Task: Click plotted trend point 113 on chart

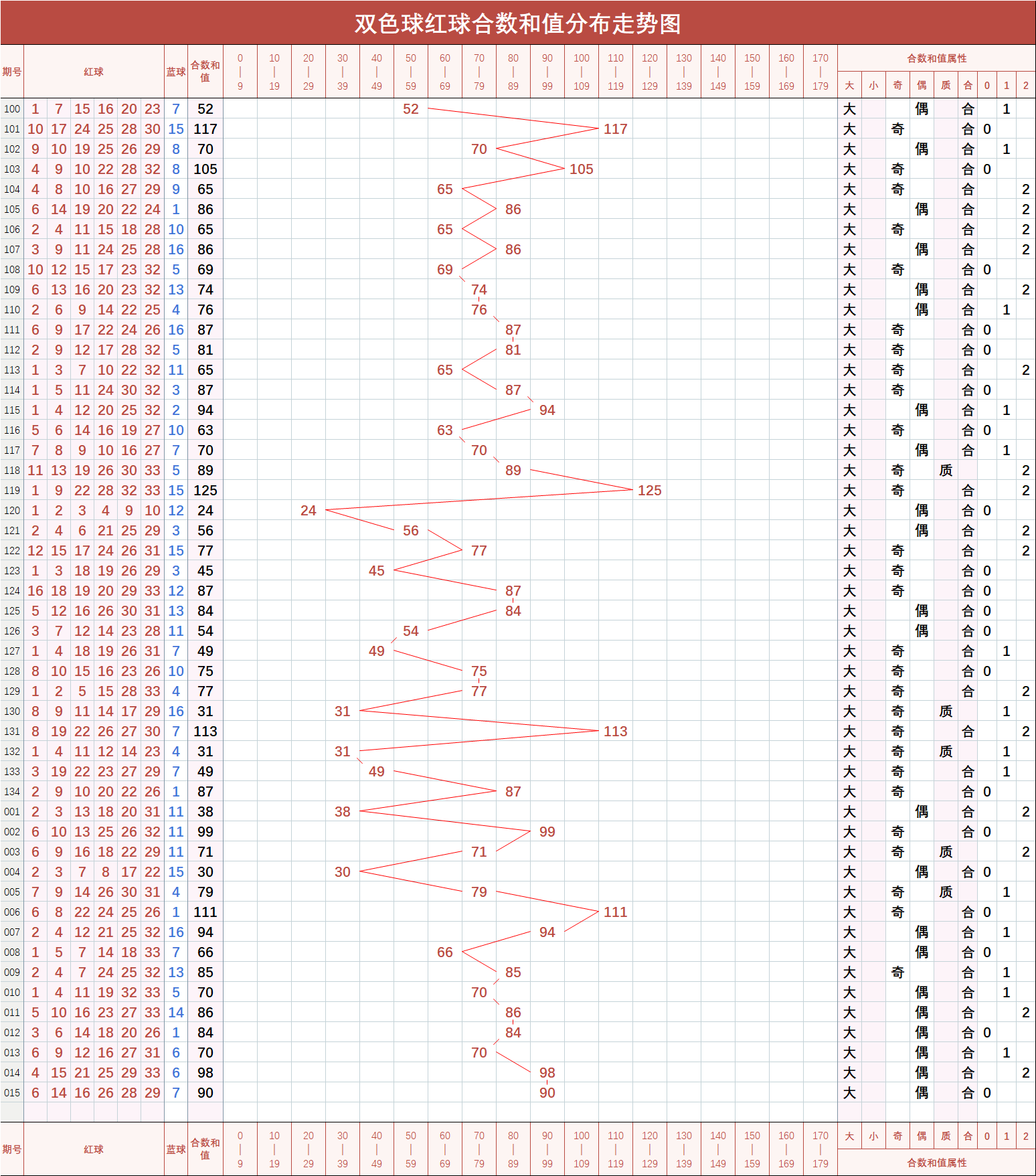Action: tap(615, 731)
